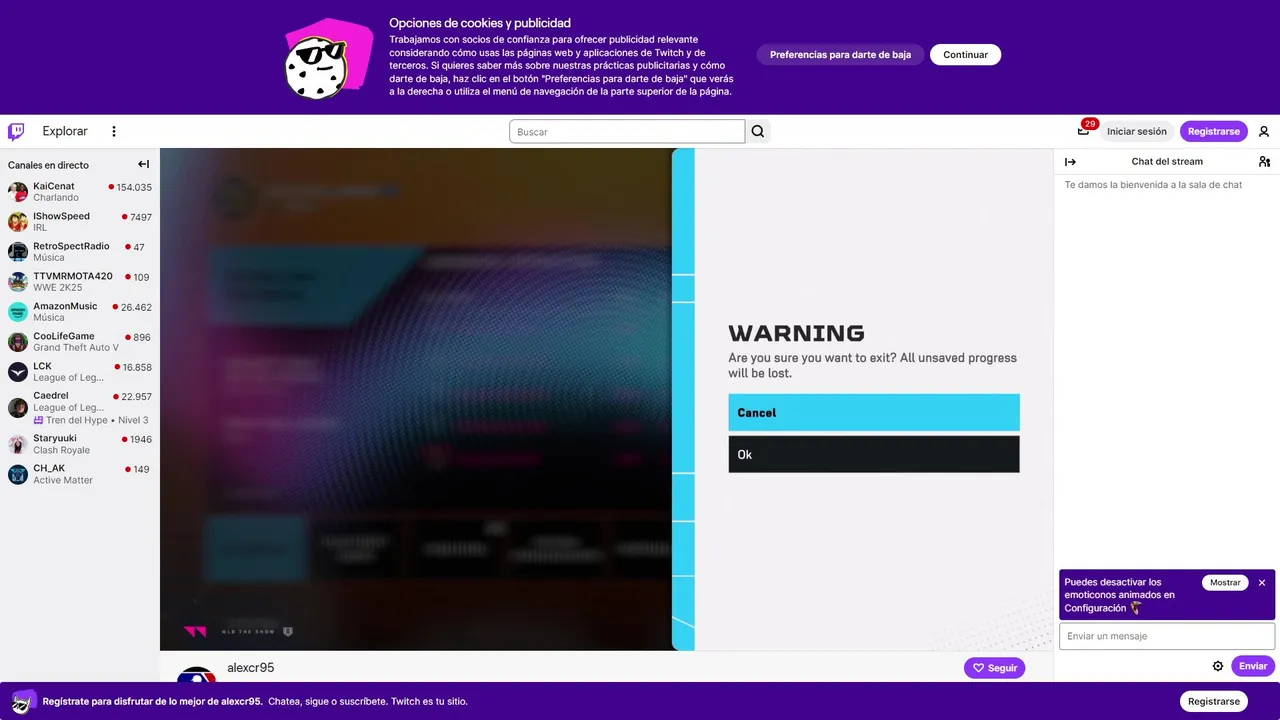Collapse the live channels sidebar arrow
Screen dimensions: 1280x720
[143, 164]
